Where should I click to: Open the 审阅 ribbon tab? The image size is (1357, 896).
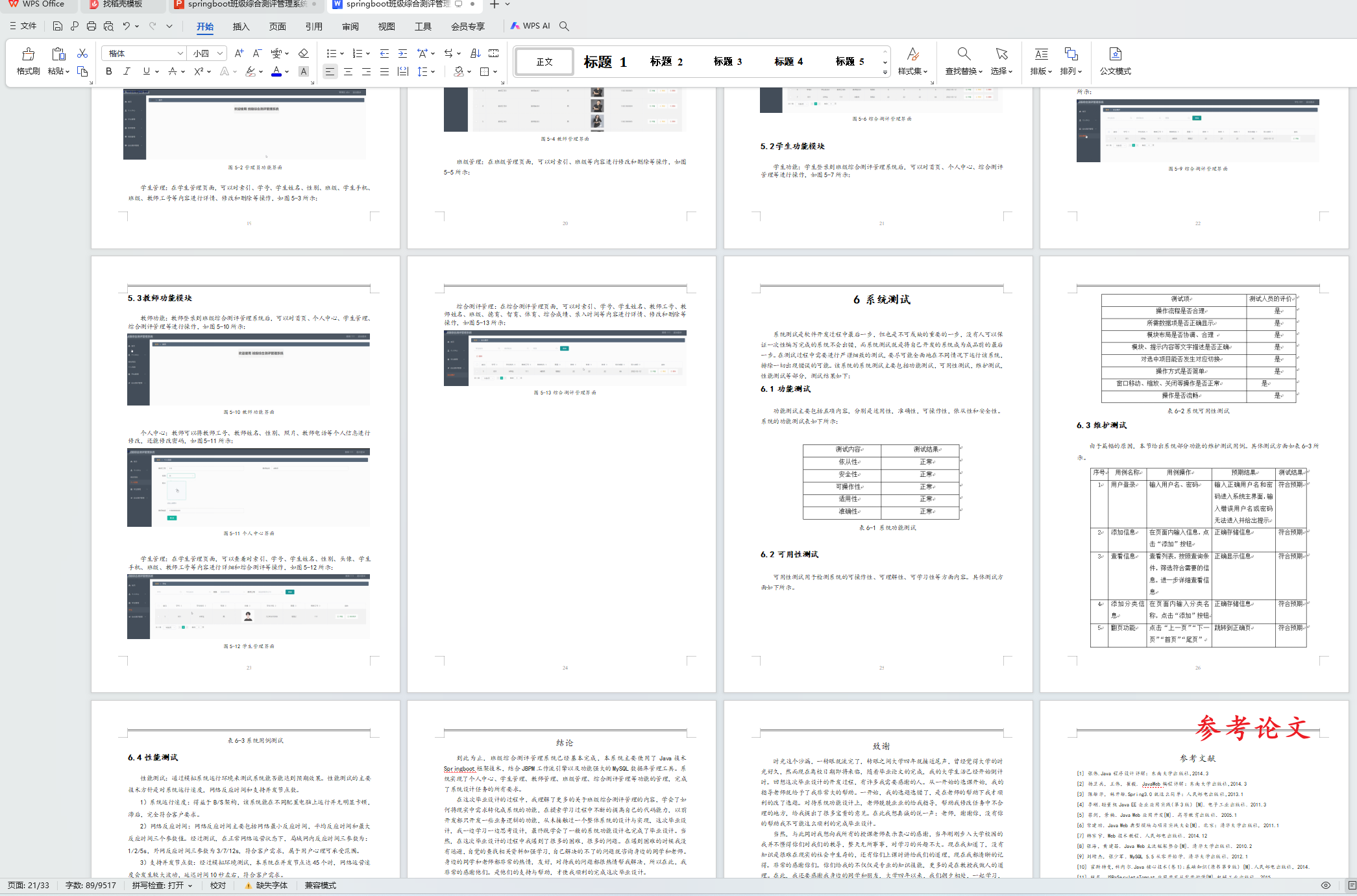[x=350, y=27]
